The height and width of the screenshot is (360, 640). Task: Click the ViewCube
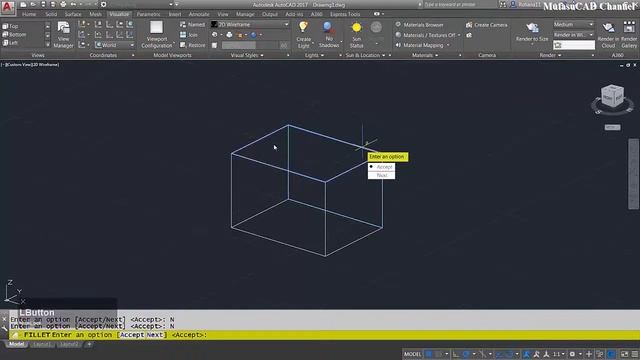pos(612,97)
